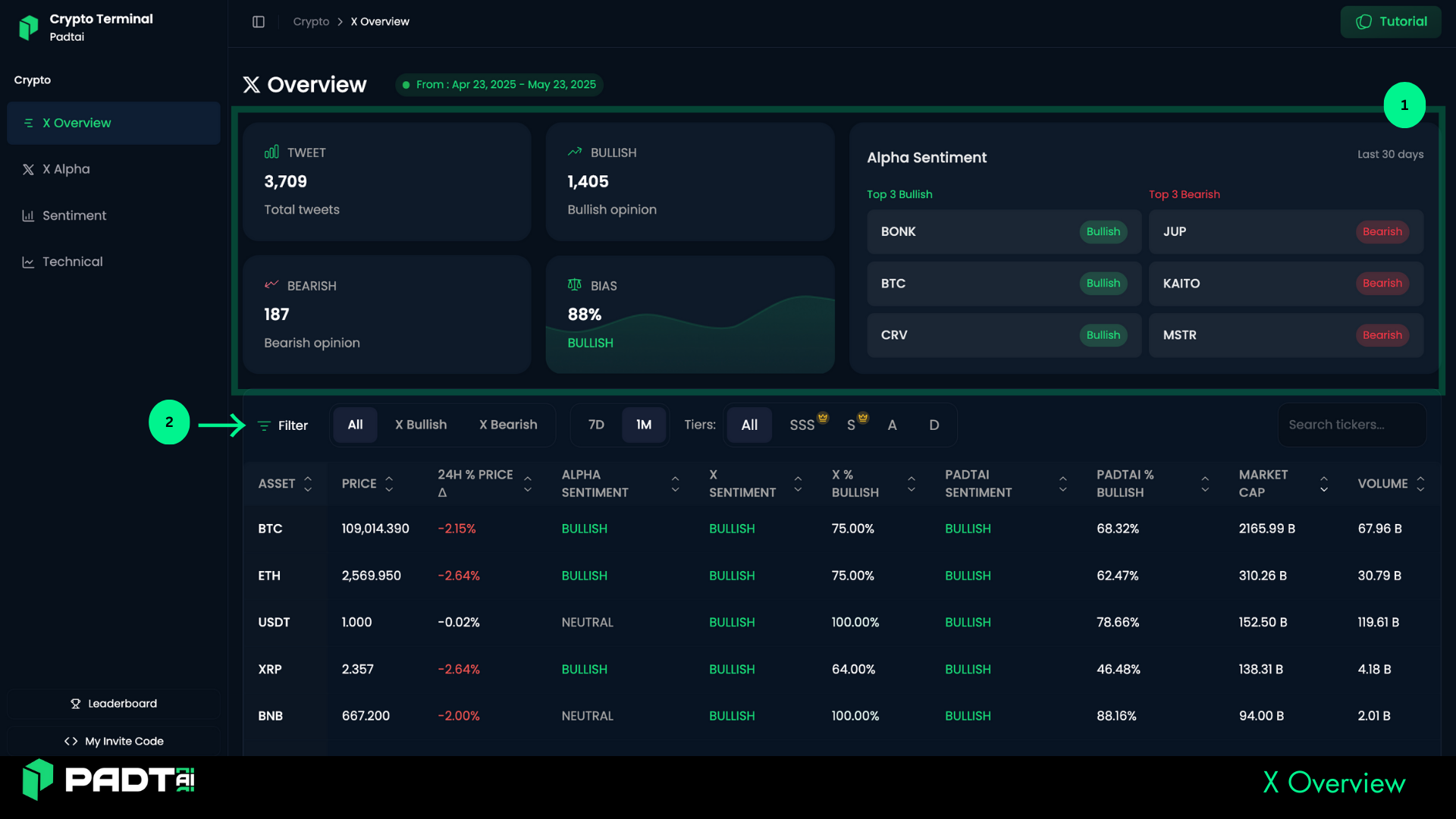The image size is (1456, 819).
Task: Click the bias balance-scale icon
Action: pyautogui.click(x=575, y=285)
